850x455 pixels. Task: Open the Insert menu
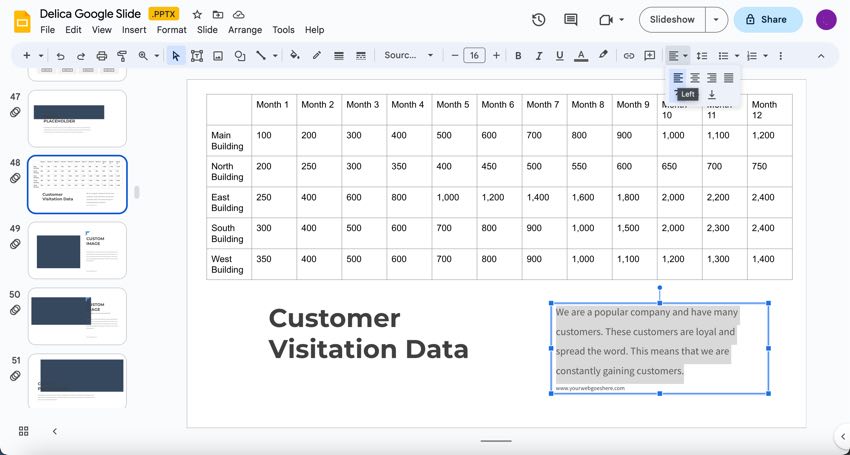134,30
